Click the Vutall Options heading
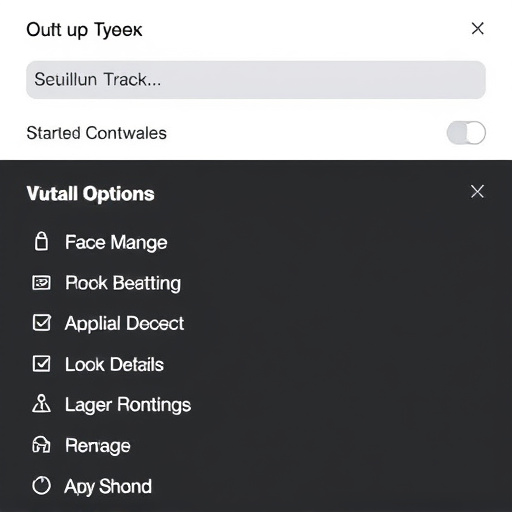Screen dimensions: 512x512 point(91,194)
